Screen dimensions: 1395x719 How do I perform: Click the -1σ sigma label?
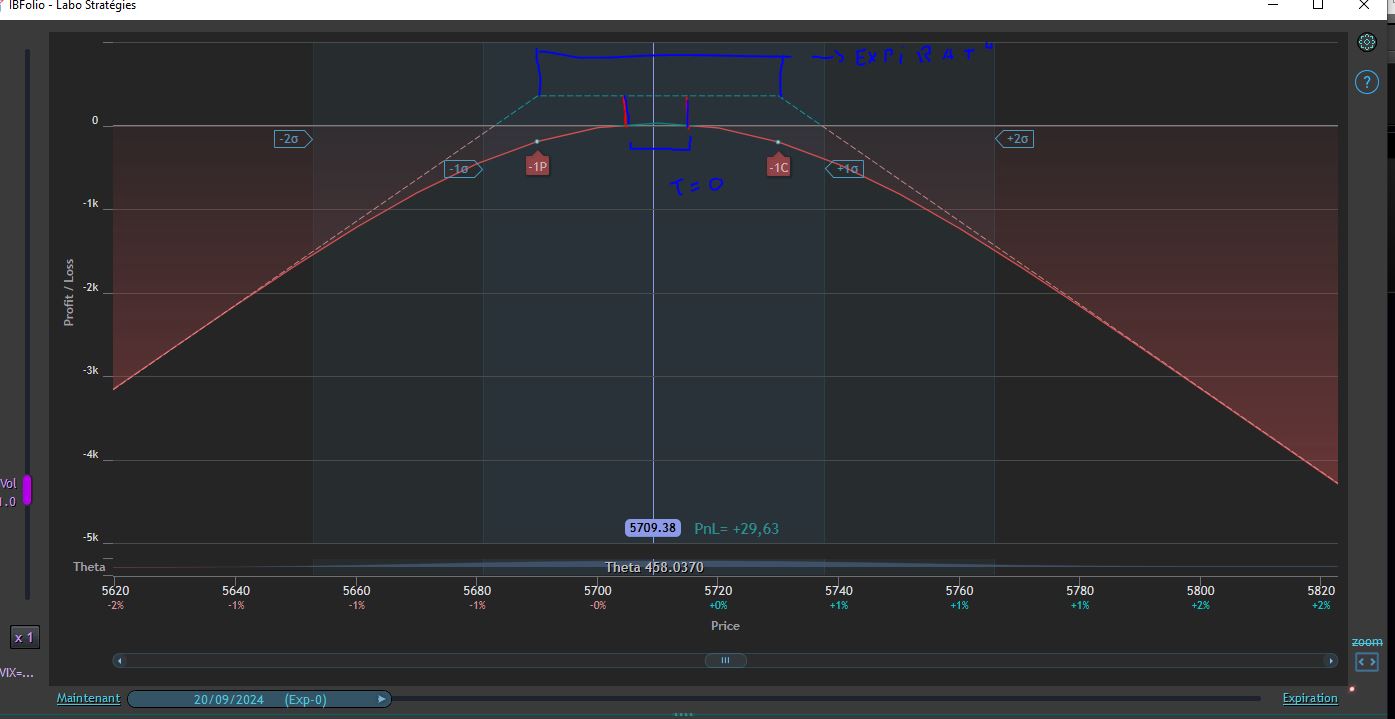pos(461,169)
